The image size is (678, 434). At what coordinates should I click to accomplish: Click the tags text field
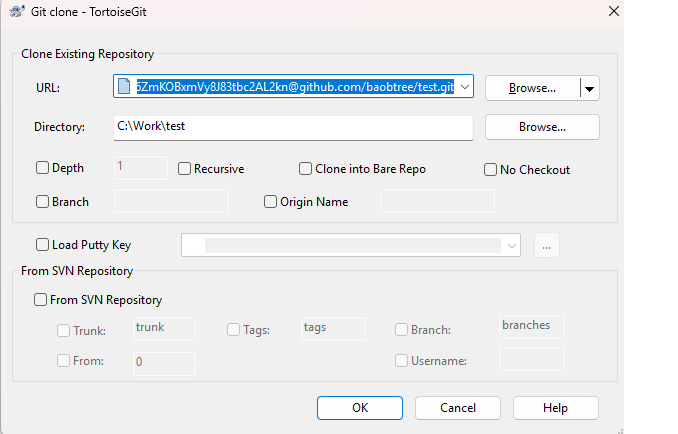coord(333,329)
